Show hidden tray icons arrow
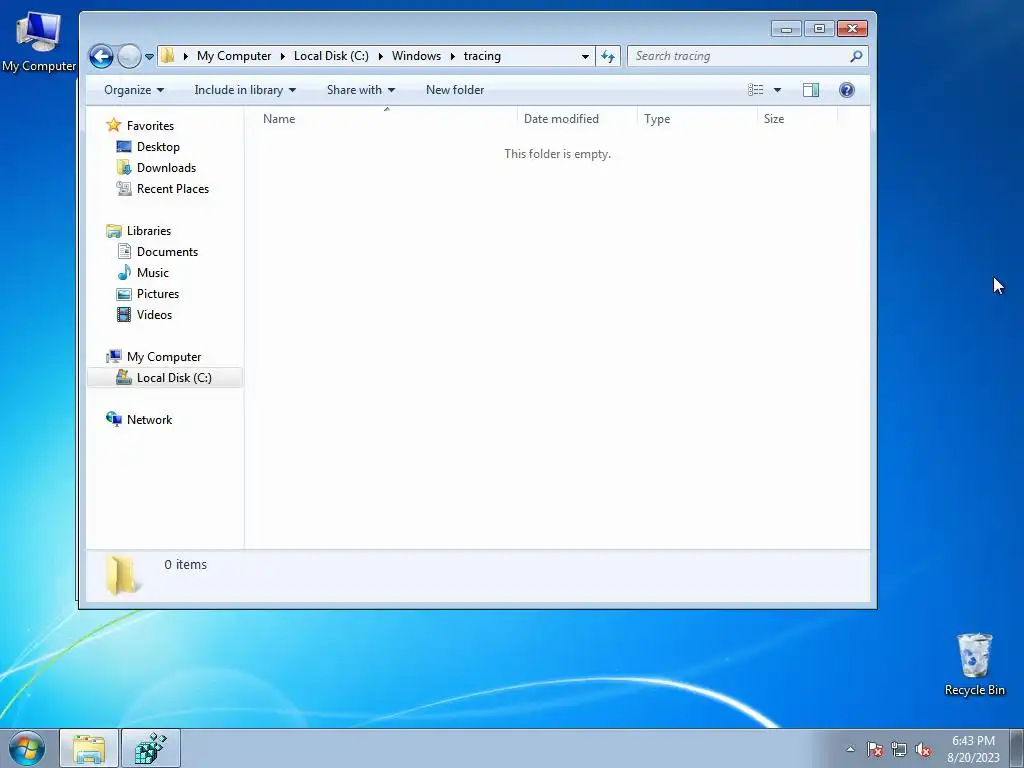Viewport: 1024px width, 768px height. tap(850, 749)
